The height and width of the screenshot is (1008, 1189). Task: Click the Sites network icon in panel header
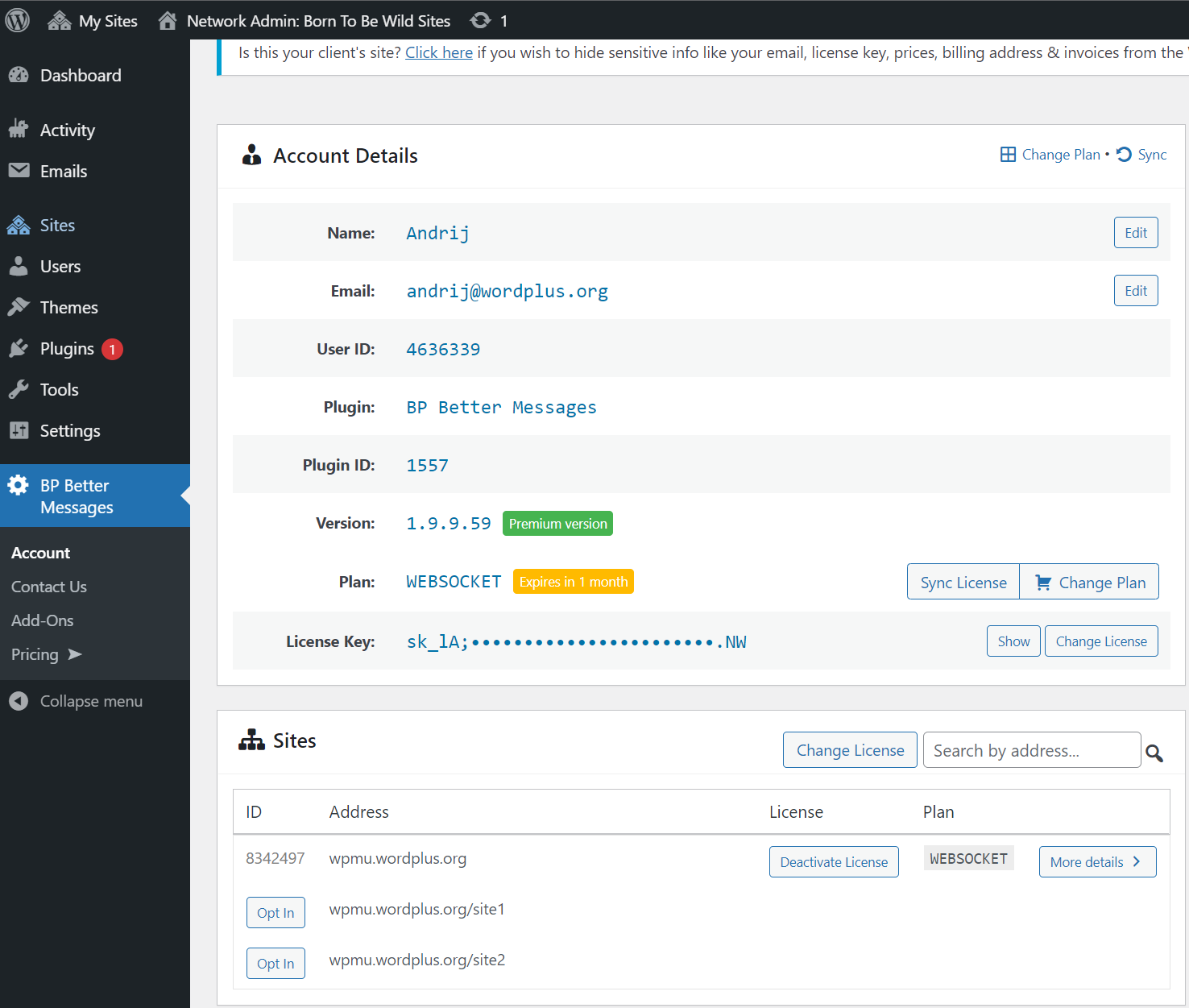[251, 740]
